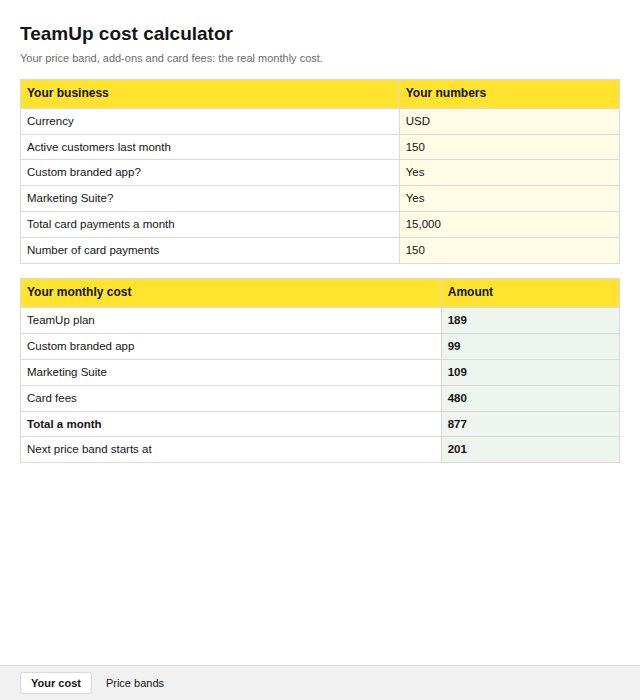This screenshot has height=700, width=640.
Task: Click the Card fees amount 480
Action: [x=530, y=398]
